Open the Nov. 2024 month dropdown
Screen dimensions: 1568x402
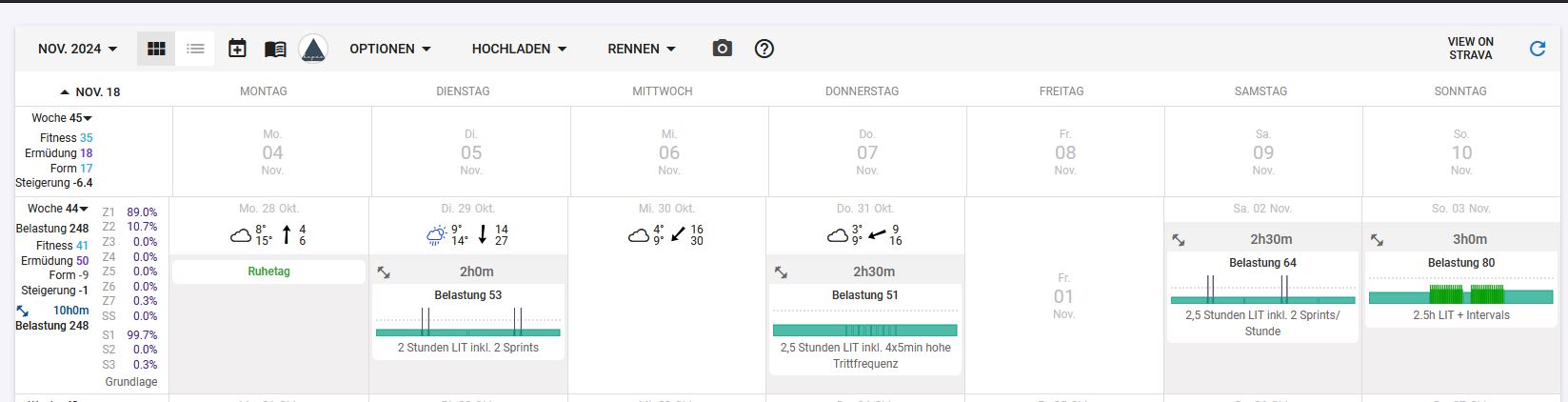78,49
